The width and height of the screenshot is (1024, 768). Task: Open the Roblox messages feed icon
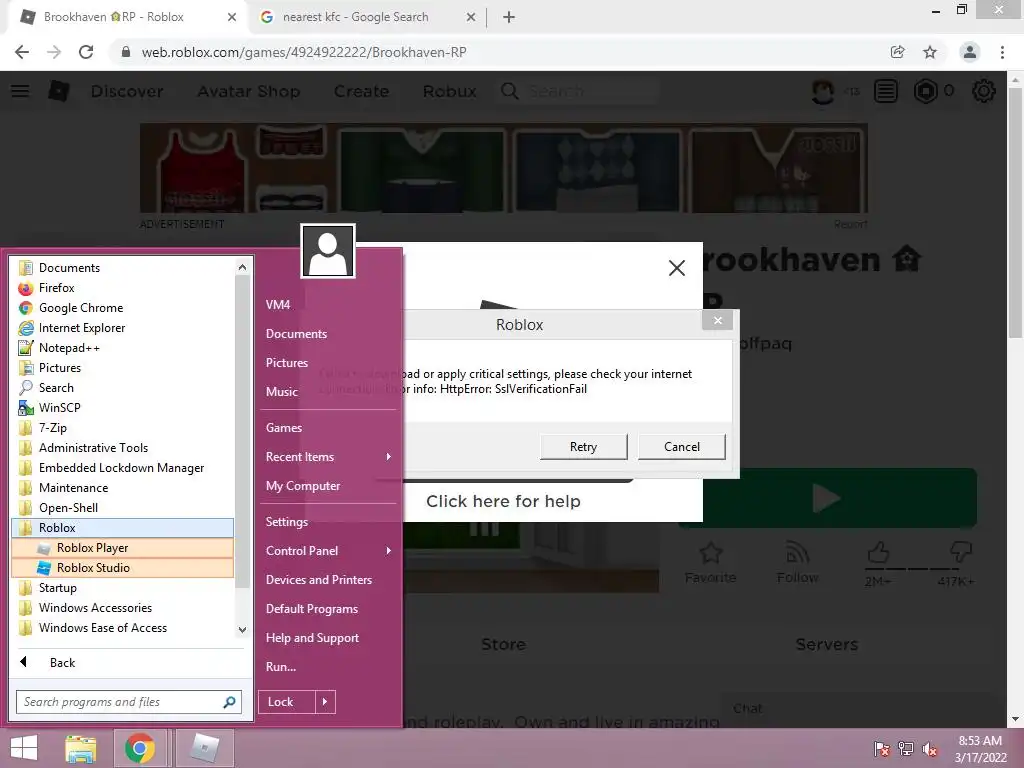pyautogui.click(x=886, y=91)
